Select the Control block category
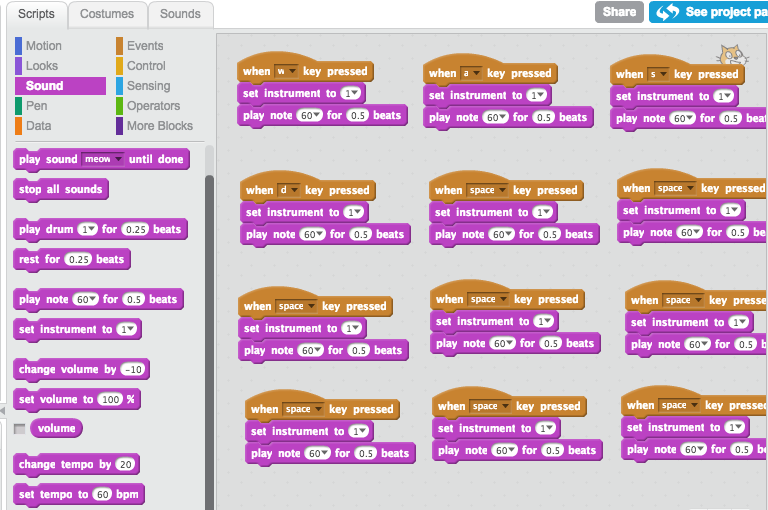This screenshot has height=510, width=768. (x=146, y=66)
